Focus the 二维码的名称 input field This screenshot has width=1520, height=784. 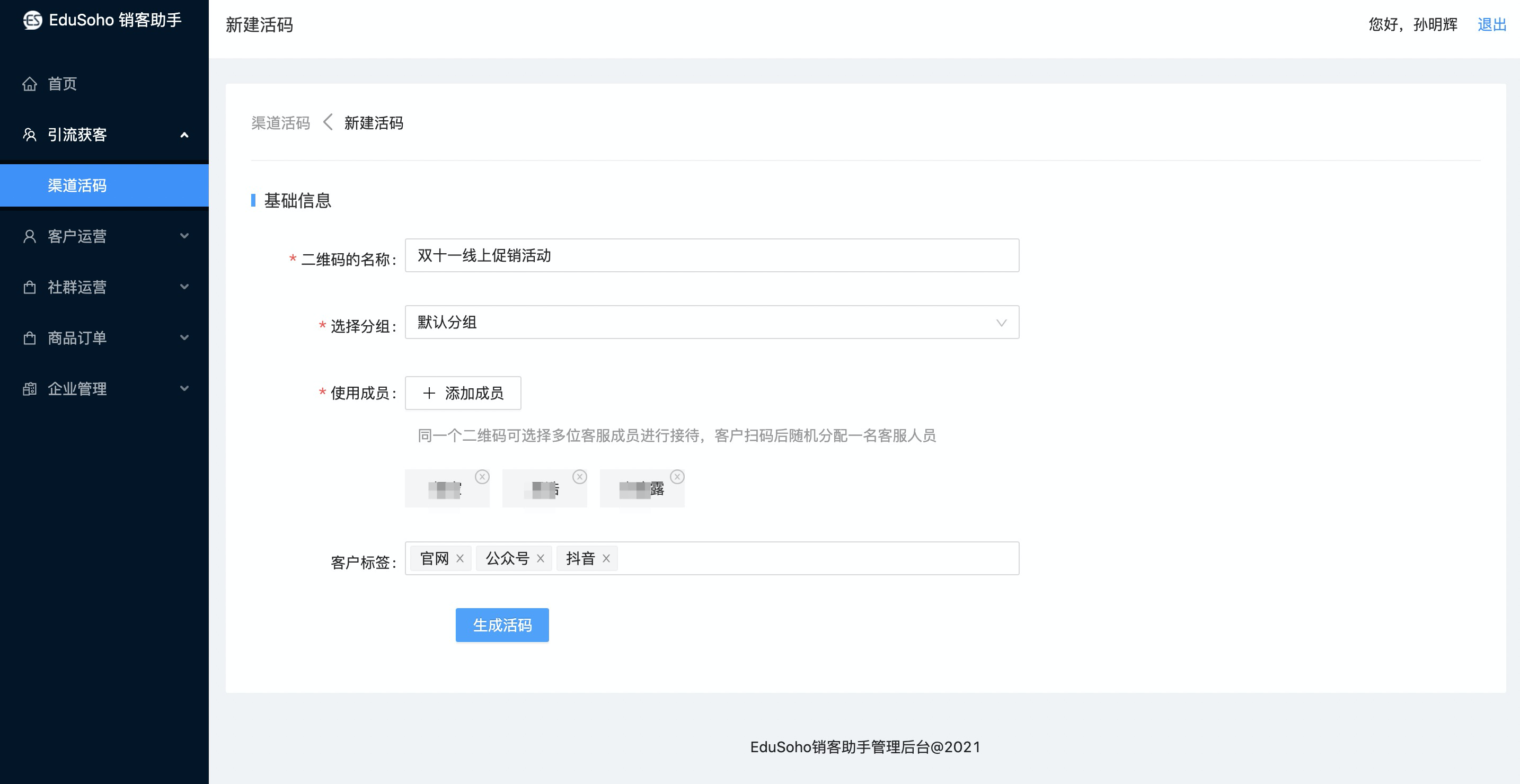click(x=712, y=255)
